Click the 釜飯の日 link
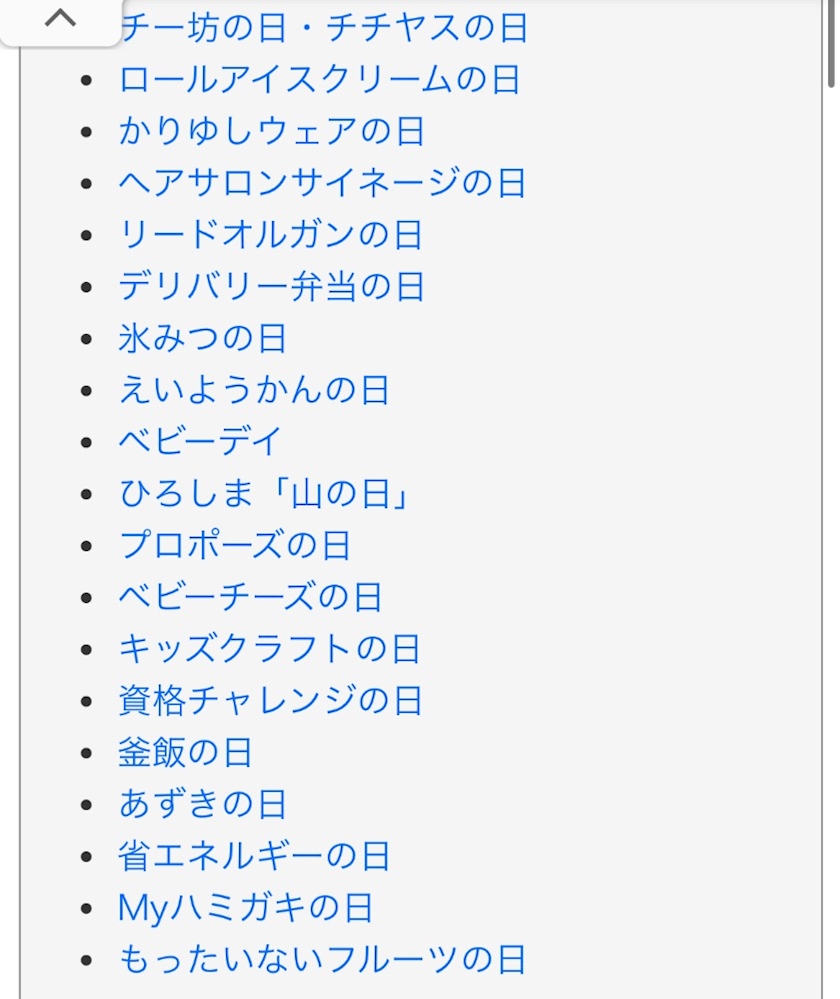The height and width of the screenshot is (999, 840). [x=185, y=753]
